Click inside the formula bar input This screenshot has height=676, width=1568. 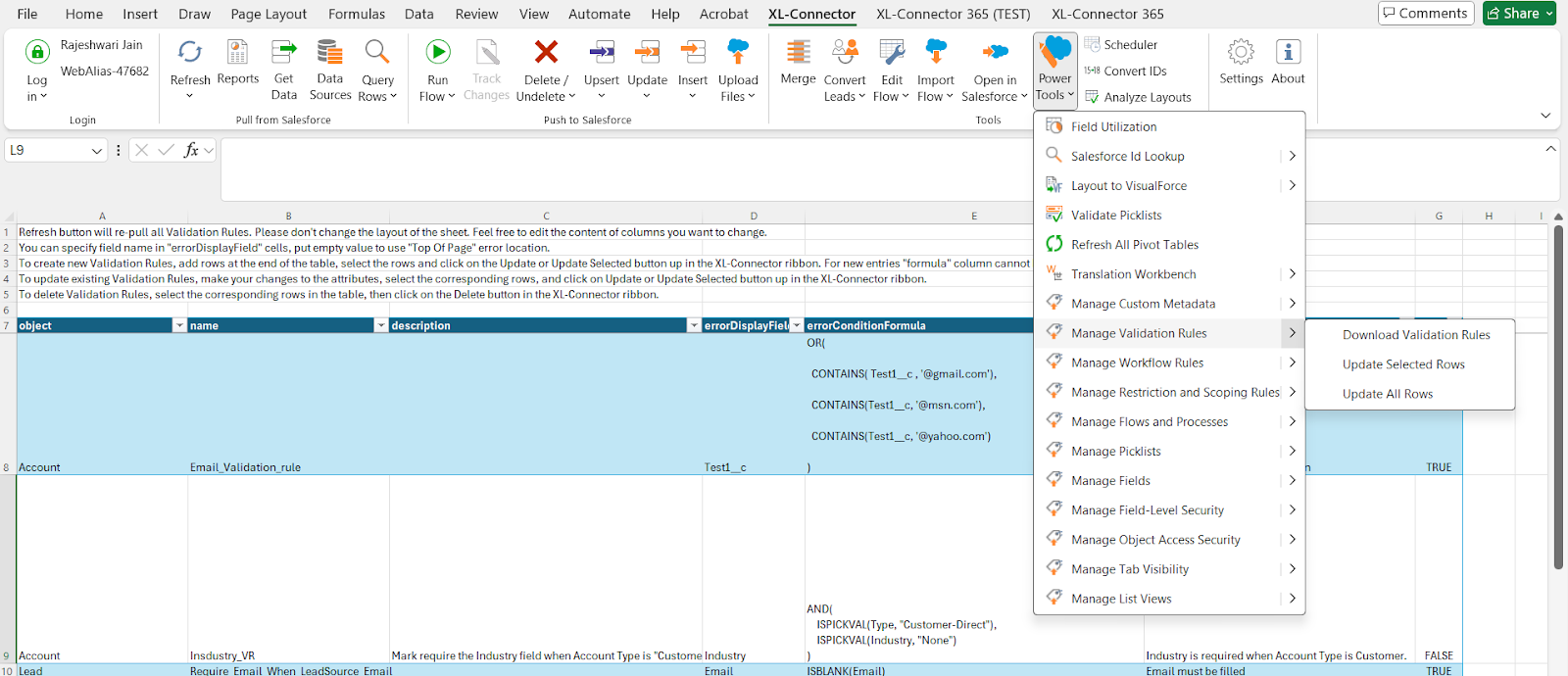(x=627, y=169)
